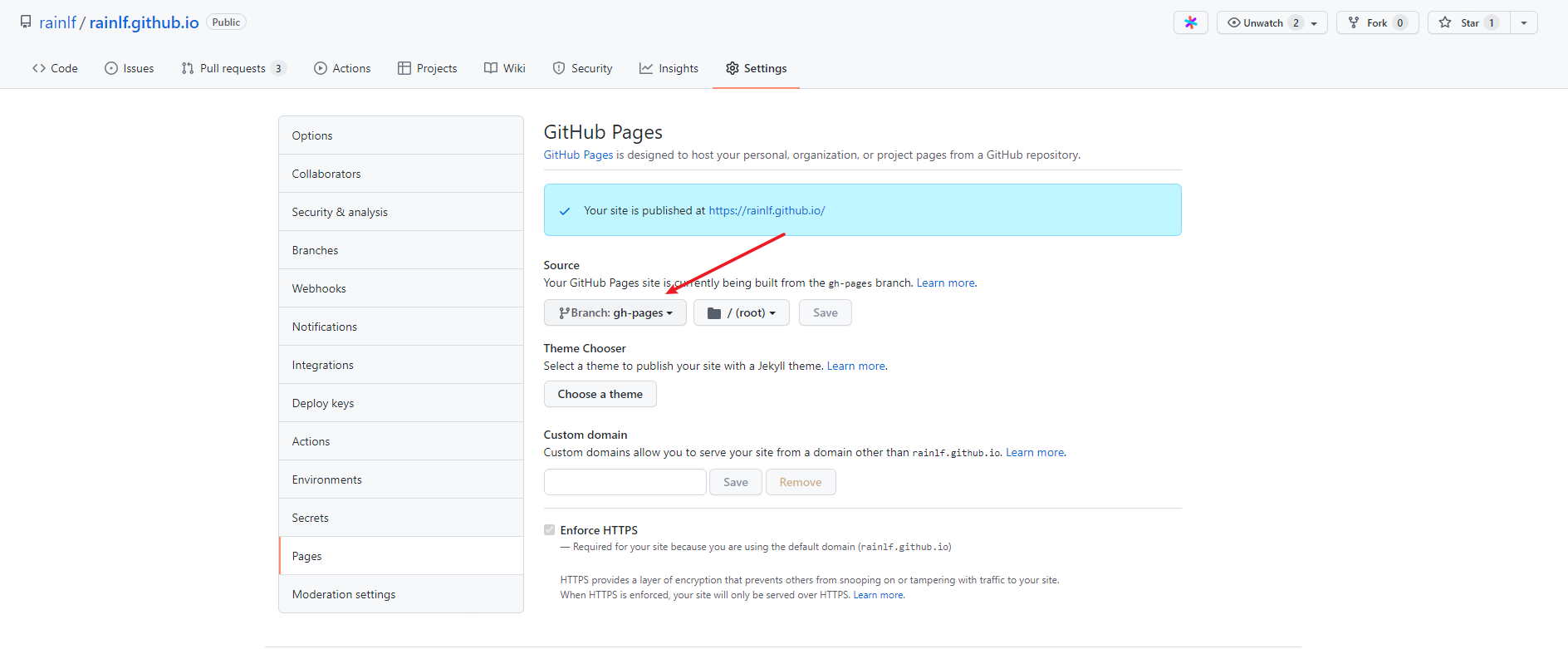Click the star count badge 1
The image size is (1568, 649).
(1492, 22)
